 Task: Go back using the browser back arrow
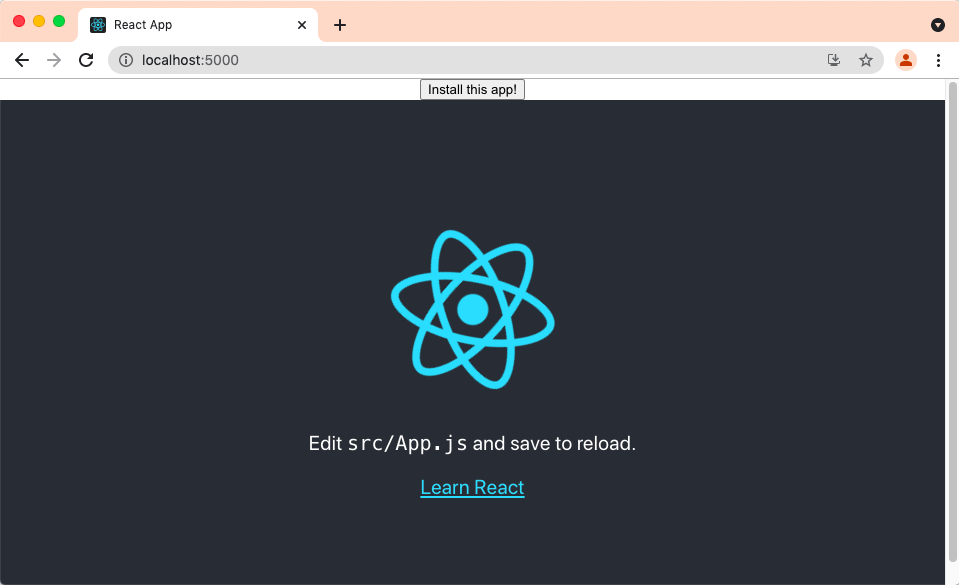coord(22,60)
